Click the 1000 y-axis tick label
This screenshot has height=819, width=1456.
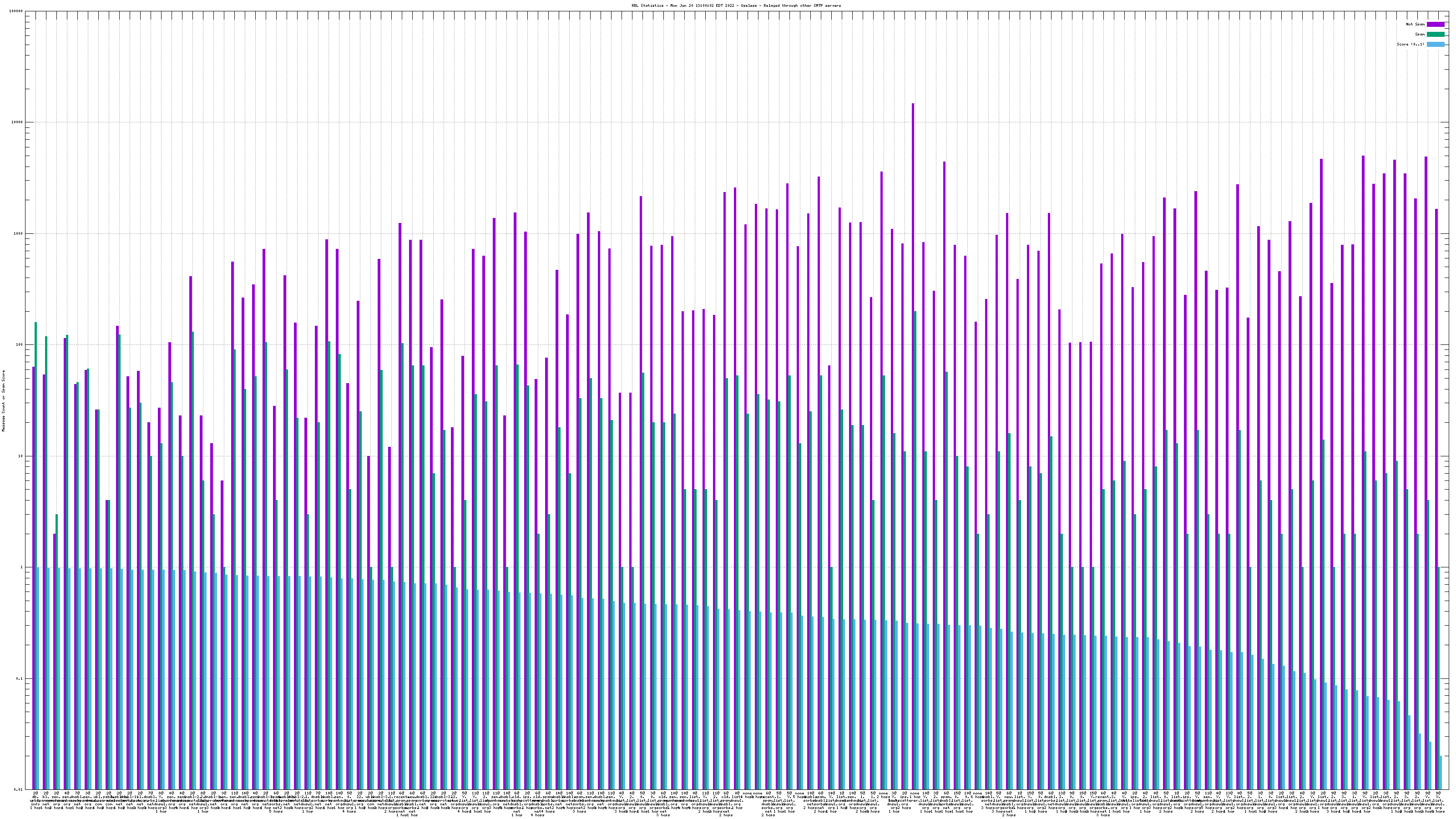click(19, 233)
